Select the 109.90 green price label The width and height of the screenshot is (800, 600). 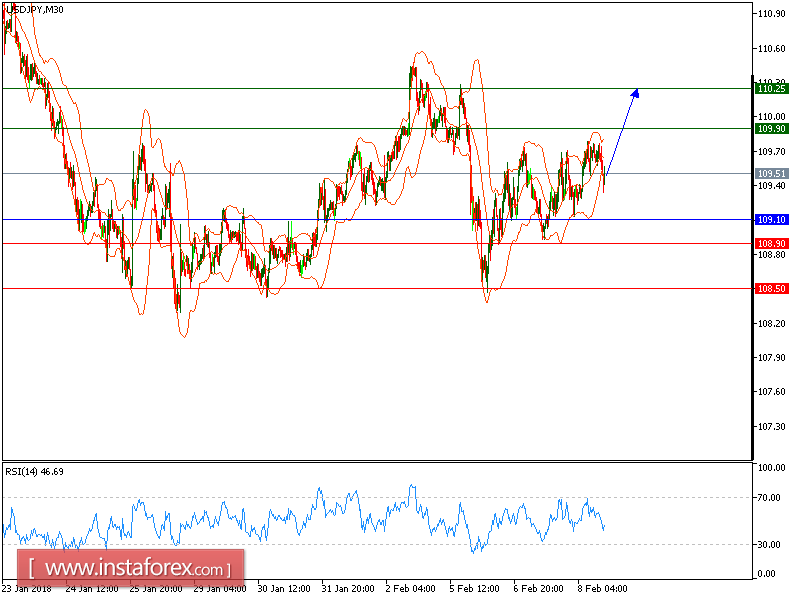tap(771, 129)
